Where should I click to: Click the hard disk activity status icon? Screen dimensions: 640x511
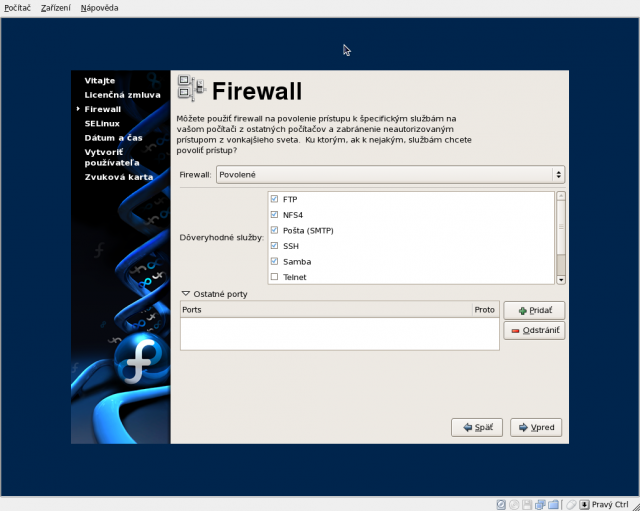pos(501,504)
